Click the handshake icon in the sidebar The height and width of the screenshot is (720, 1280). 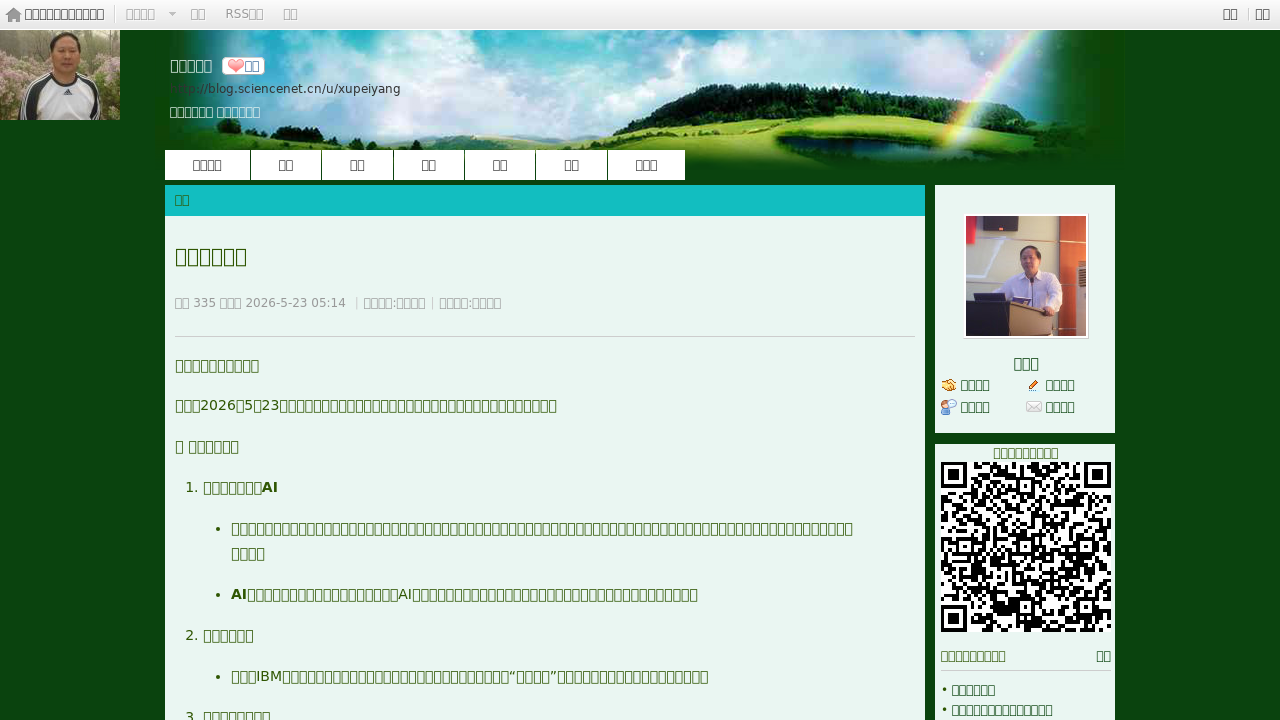click(x=949, y=385)
